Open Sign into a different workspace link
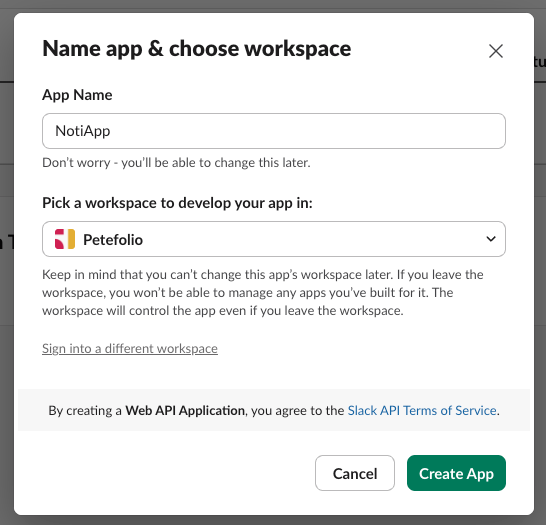The height and width of the screenshot is (525, 546). coord(130,348)
